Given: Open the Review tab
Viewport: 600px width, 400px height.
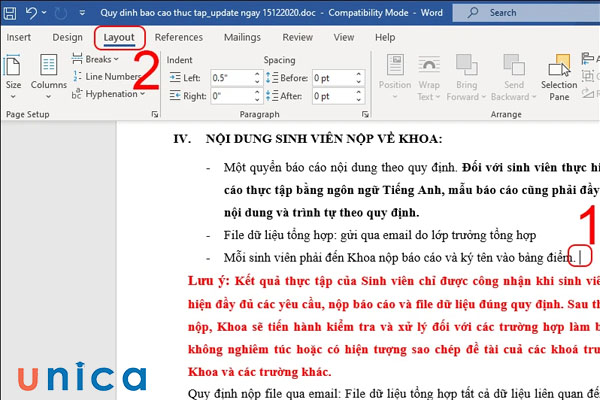Looking at the screenshot, I should point(297,38).
